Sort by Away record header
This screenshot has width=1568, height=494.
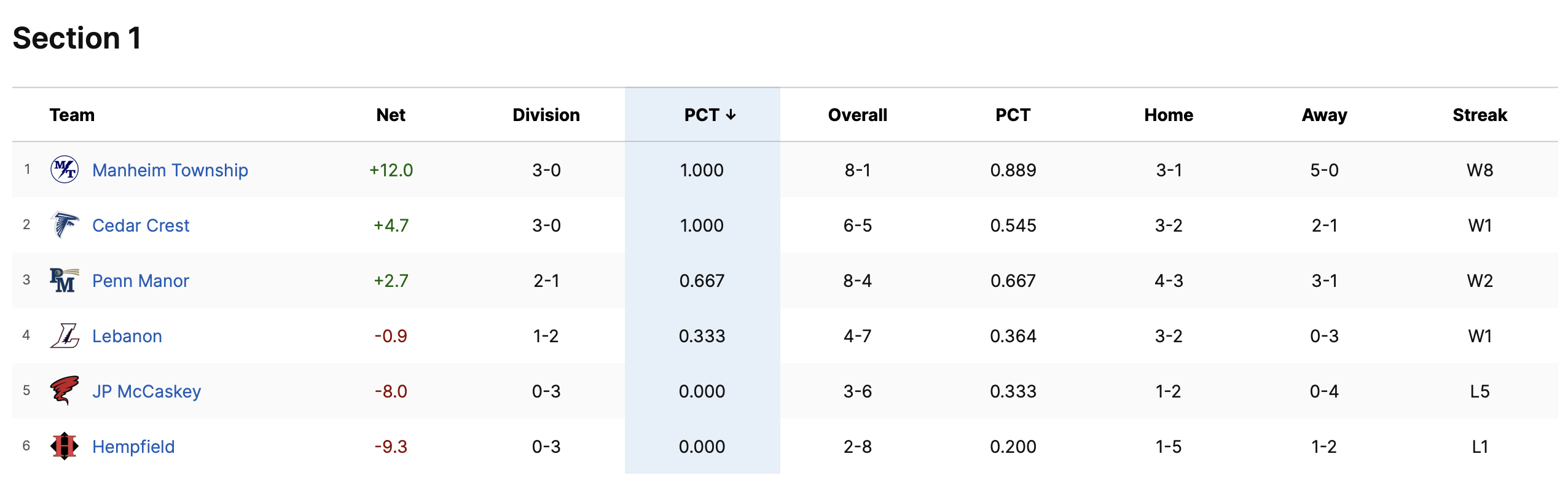click(x=1324, y=115)
